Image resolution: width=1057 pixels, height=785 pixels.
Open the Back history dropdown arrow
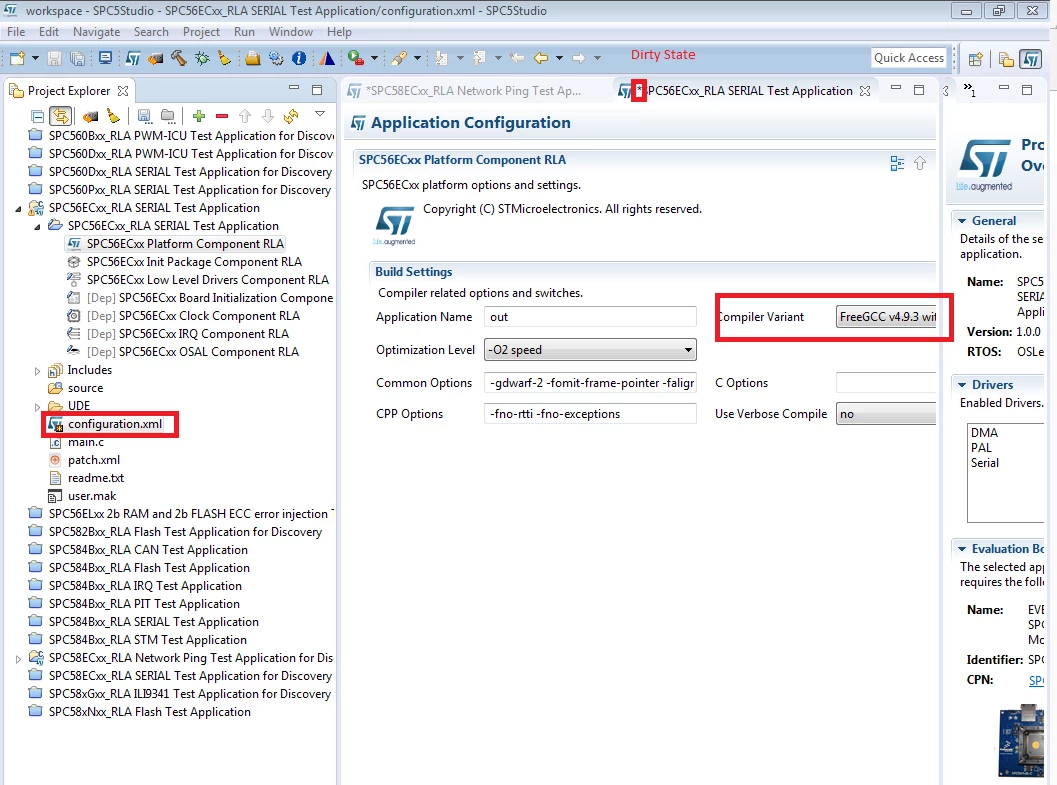point(559,59)
